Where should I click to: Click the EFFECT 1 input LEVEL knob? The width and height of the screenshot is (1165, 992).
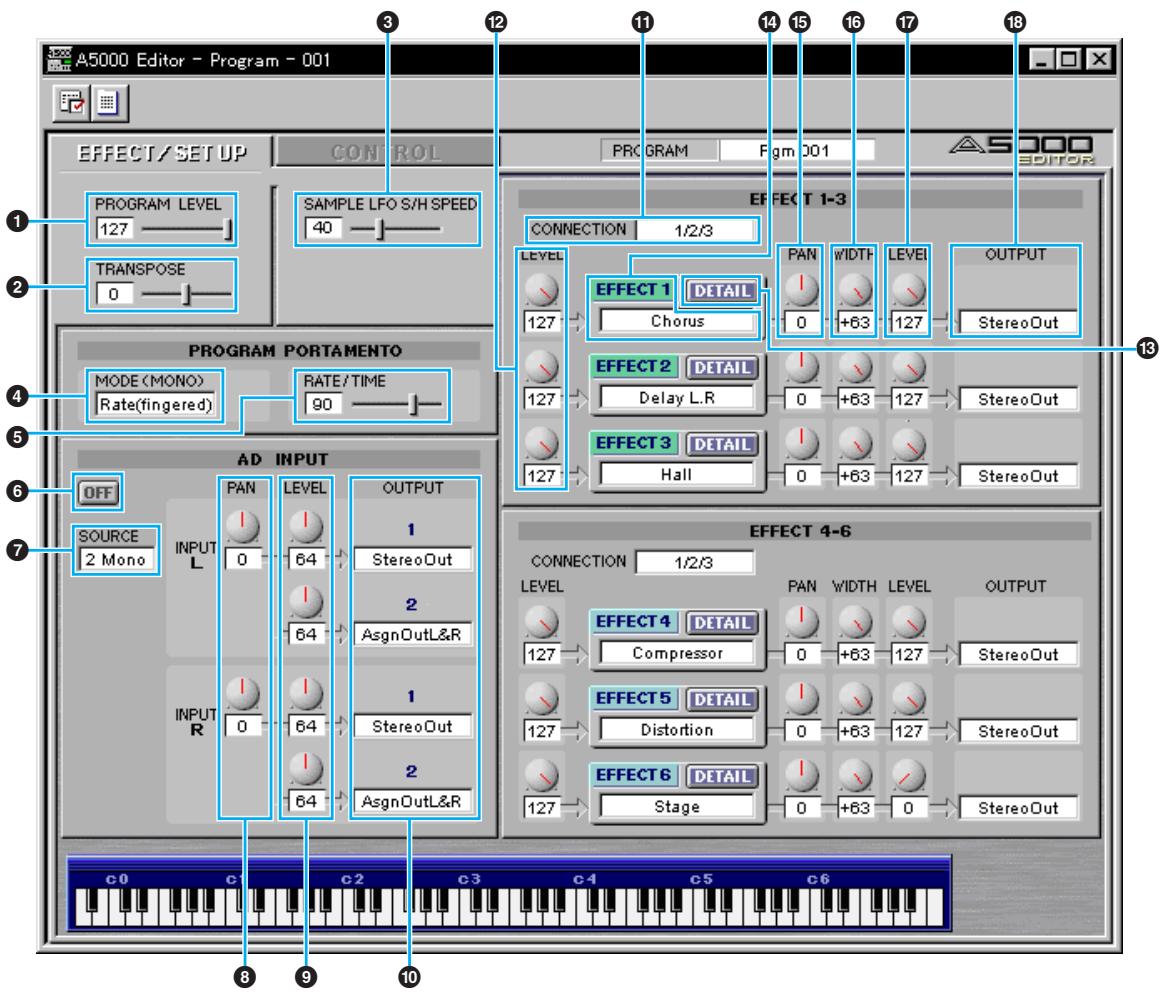coord(542,290)
